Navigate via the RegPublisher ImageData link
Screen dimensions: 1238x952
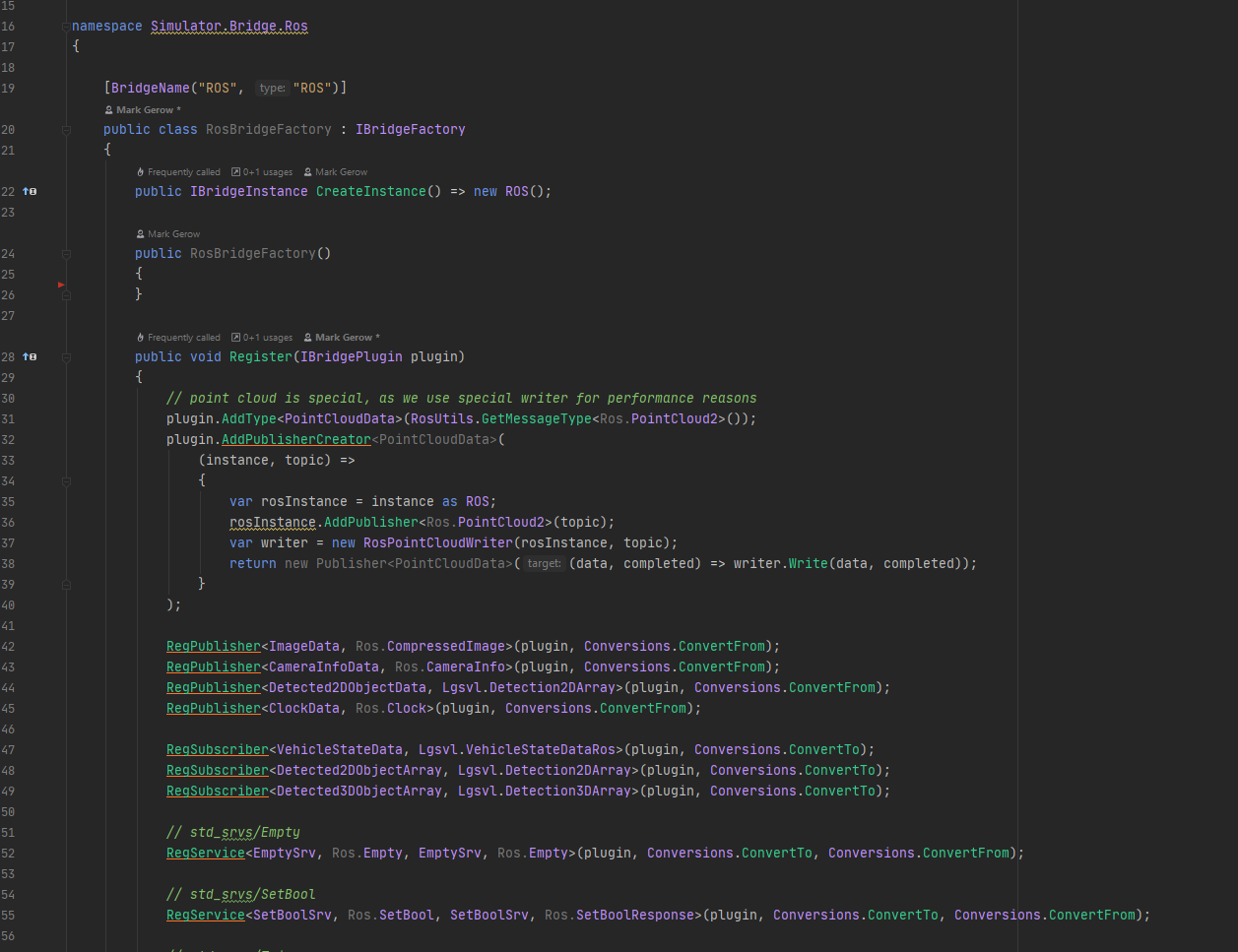pyautogui.click(x=214, y=646)
